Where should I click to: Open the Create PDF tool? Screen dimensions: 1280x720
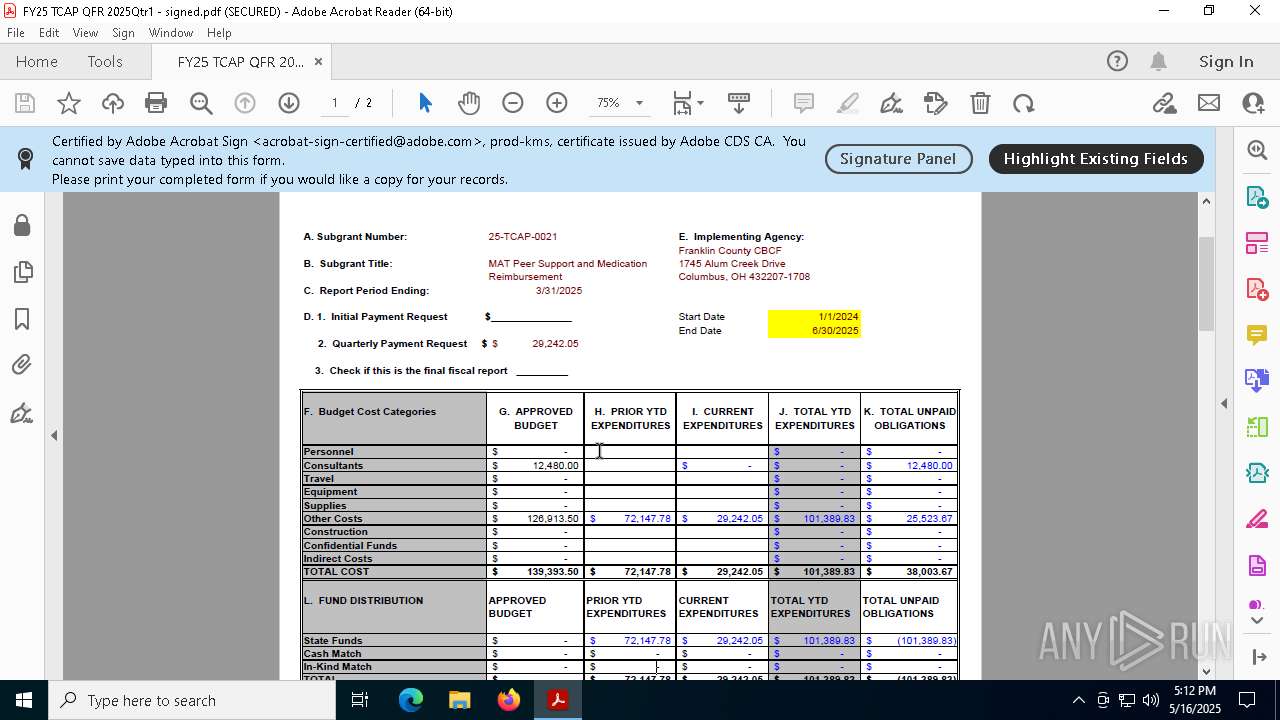pyautogui.click(x=1257, y=289)
